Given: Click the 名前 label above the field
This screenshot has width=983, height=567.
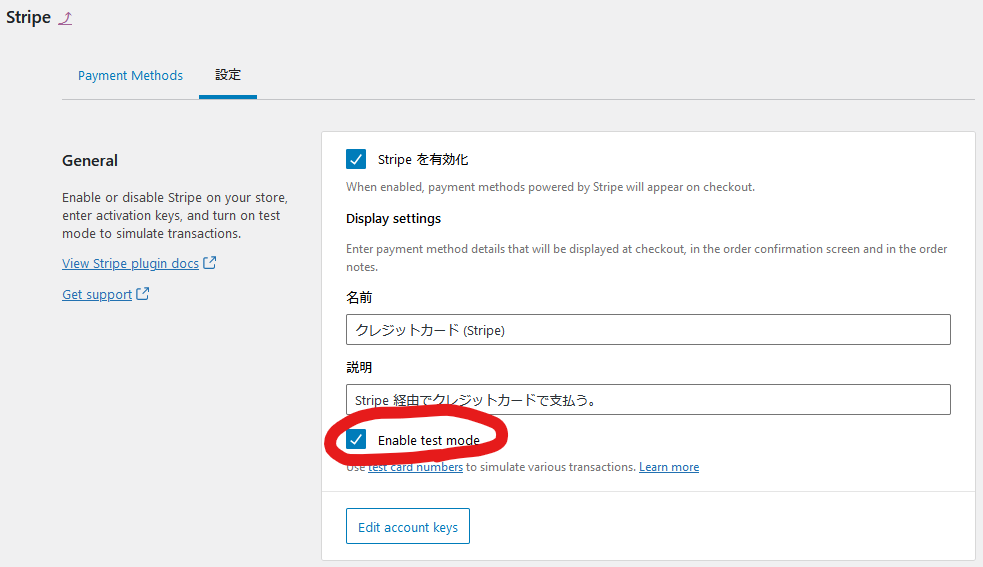Looking at the screenshot, I should [x=359, y=297].
